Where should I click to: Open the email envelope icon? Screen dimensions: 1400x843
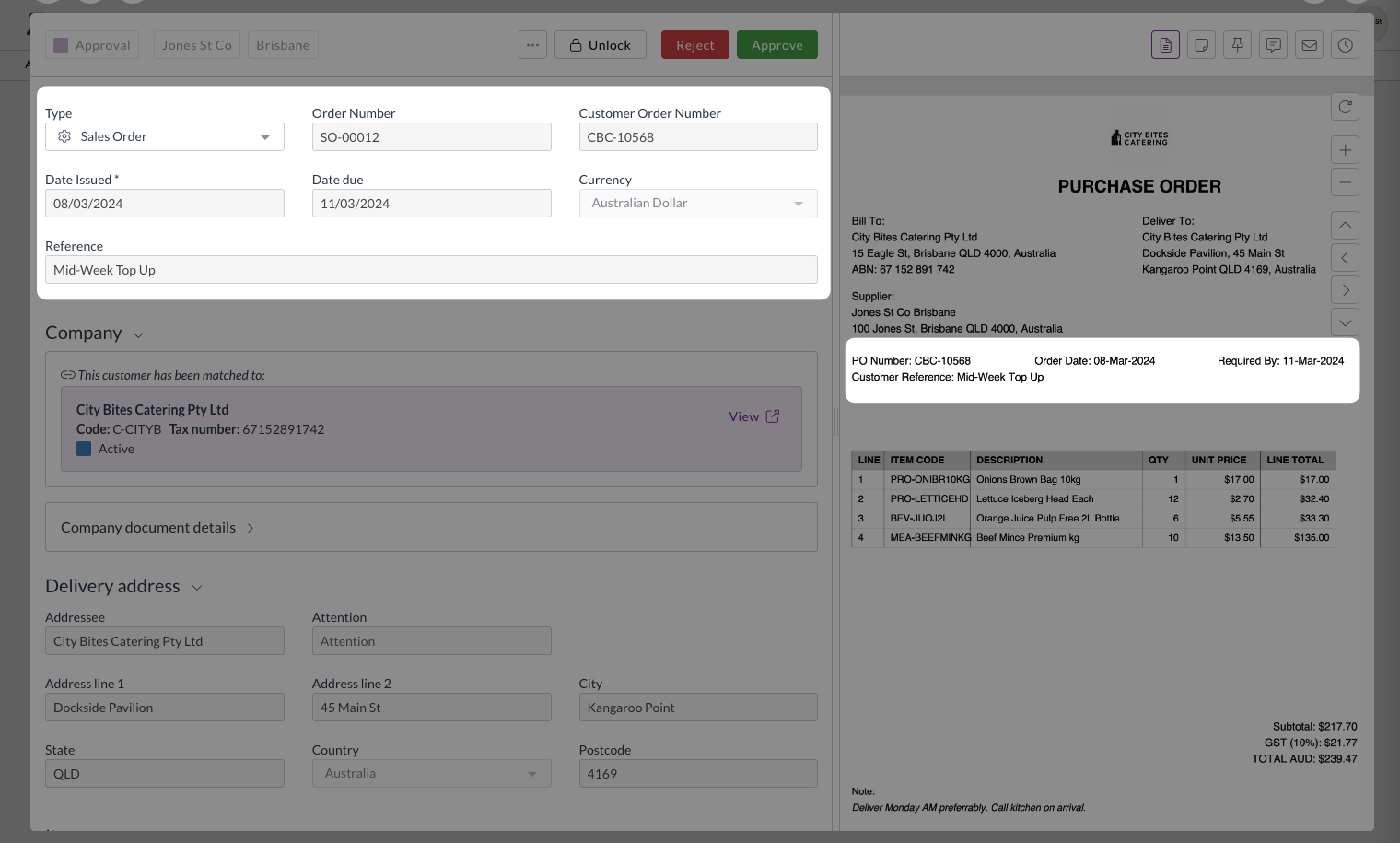(1309, 45)
